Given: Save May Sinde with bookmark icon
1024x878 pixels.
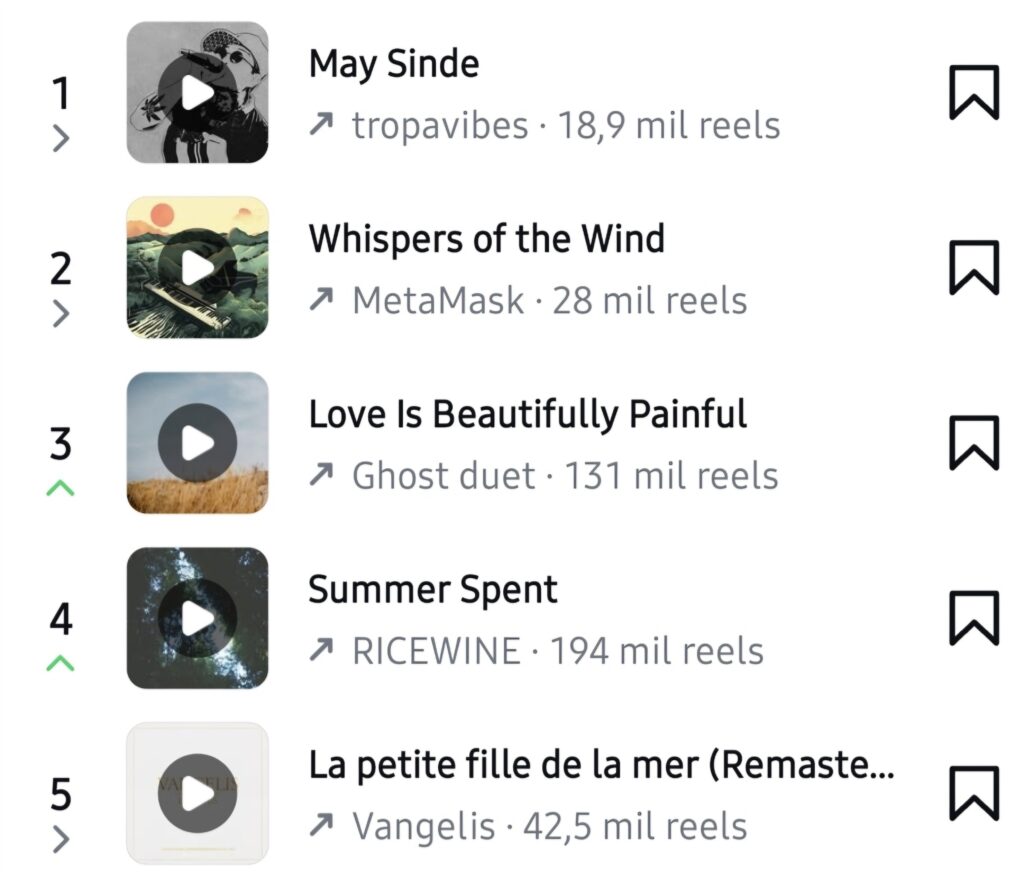Looking at the screenshot, I should (974, 93).
